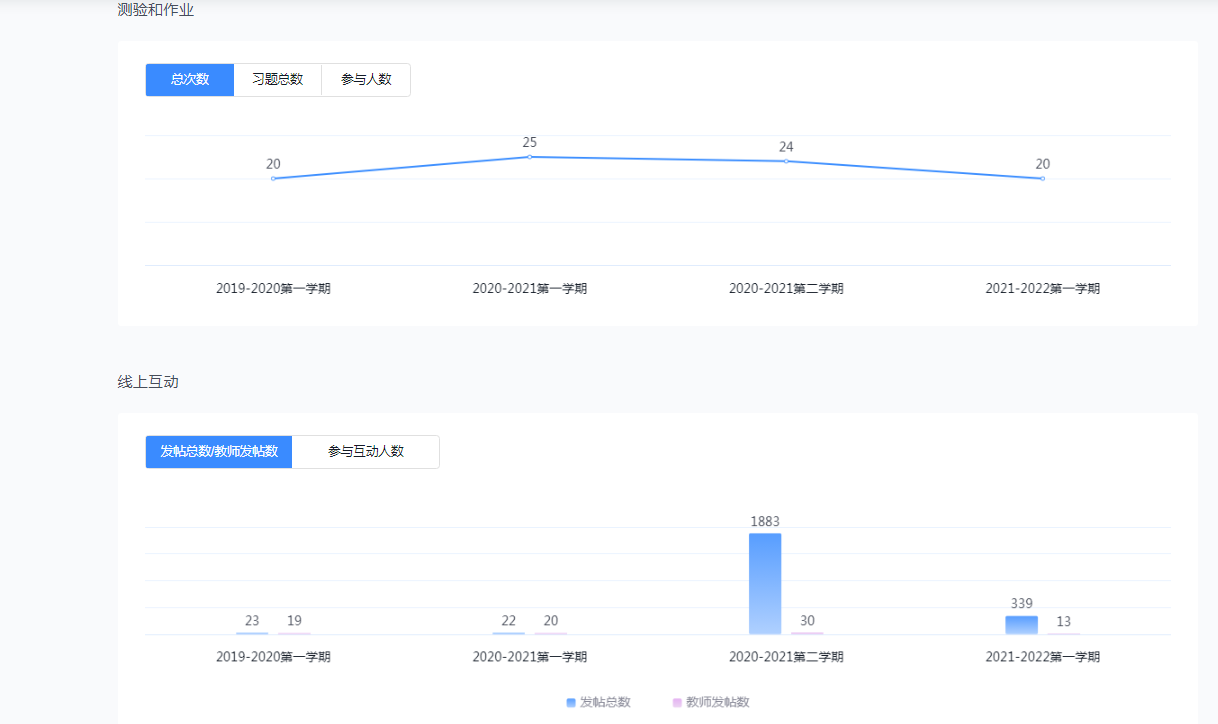Click the purple bar labeled 30

click(x=807, y=633)
